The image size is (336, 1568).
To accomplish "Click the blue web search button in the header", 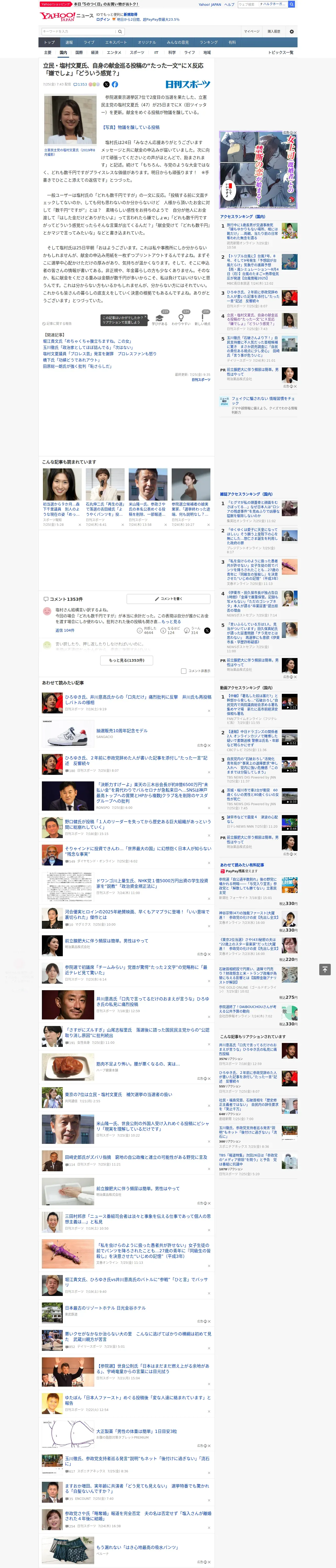I will pyautogui.click(x=292, y=4).
